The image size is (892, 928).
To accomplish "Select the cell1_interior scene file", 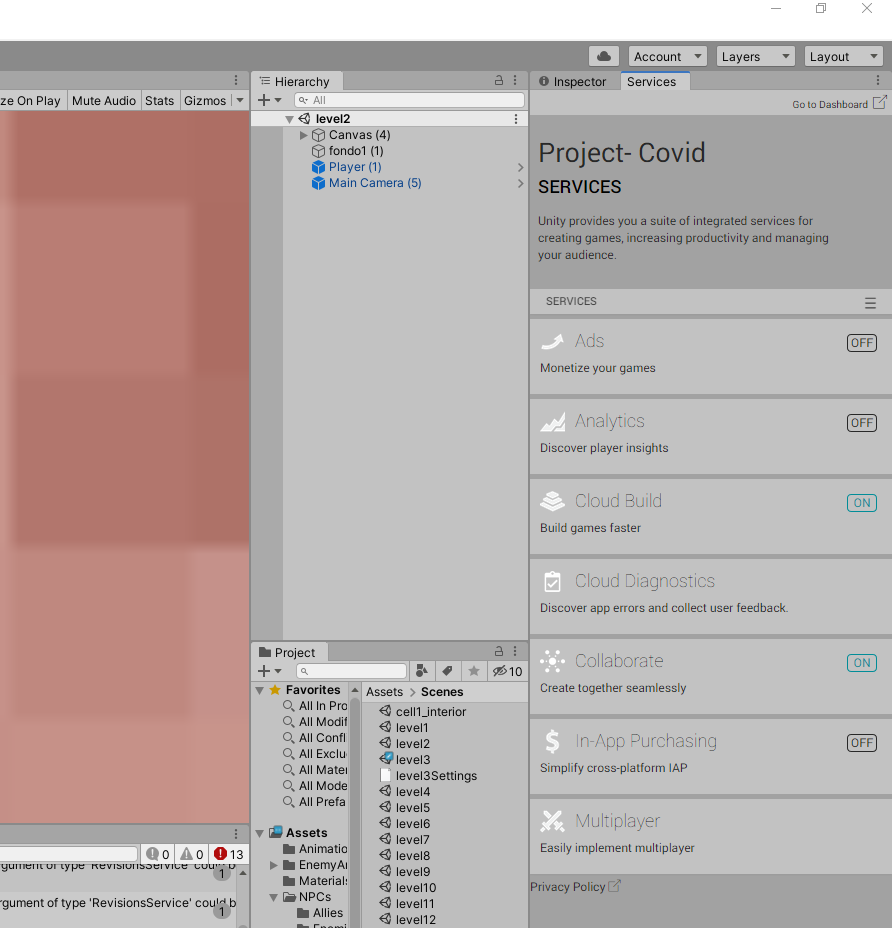I will point(423,711).
